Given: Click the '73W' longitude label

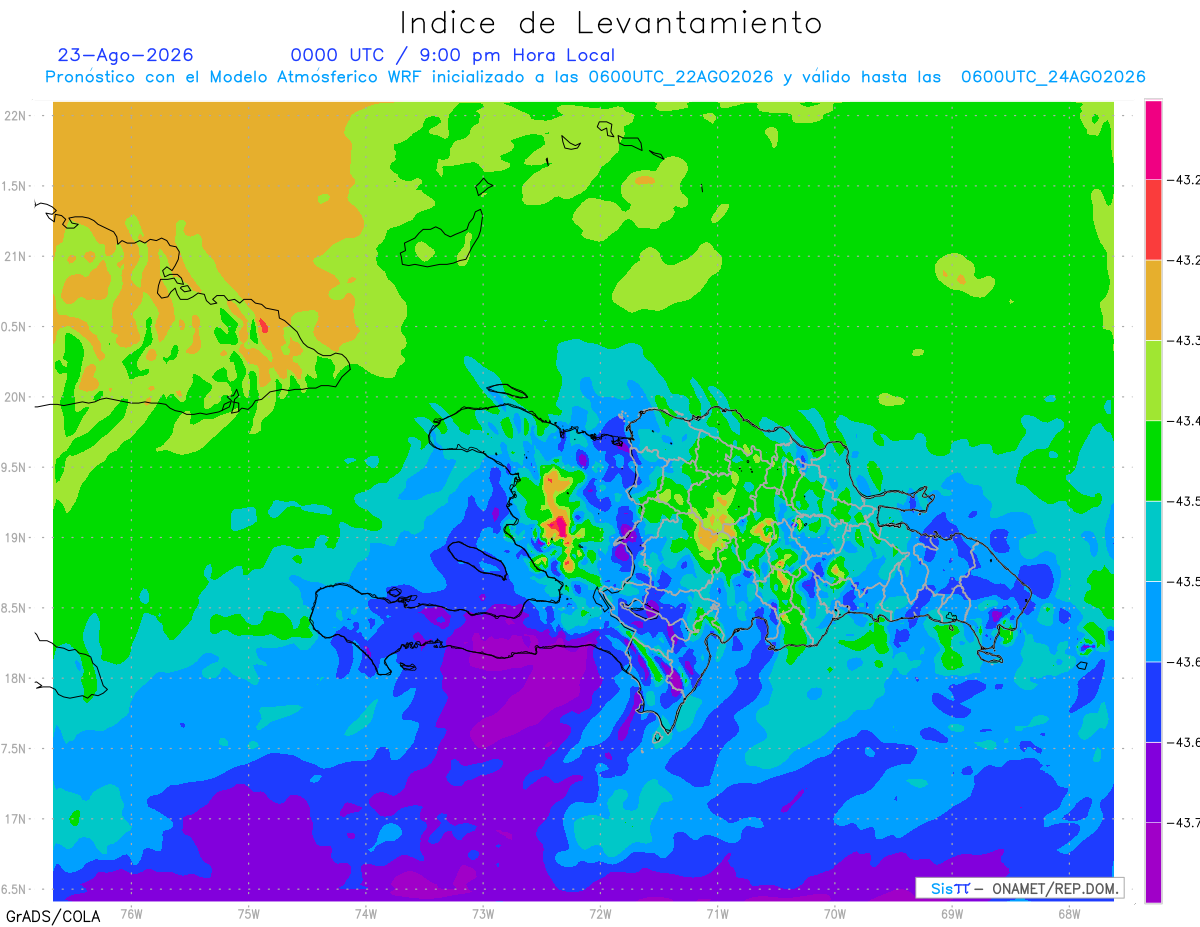Looking at the screenshot, I should [x=483, y=914].
